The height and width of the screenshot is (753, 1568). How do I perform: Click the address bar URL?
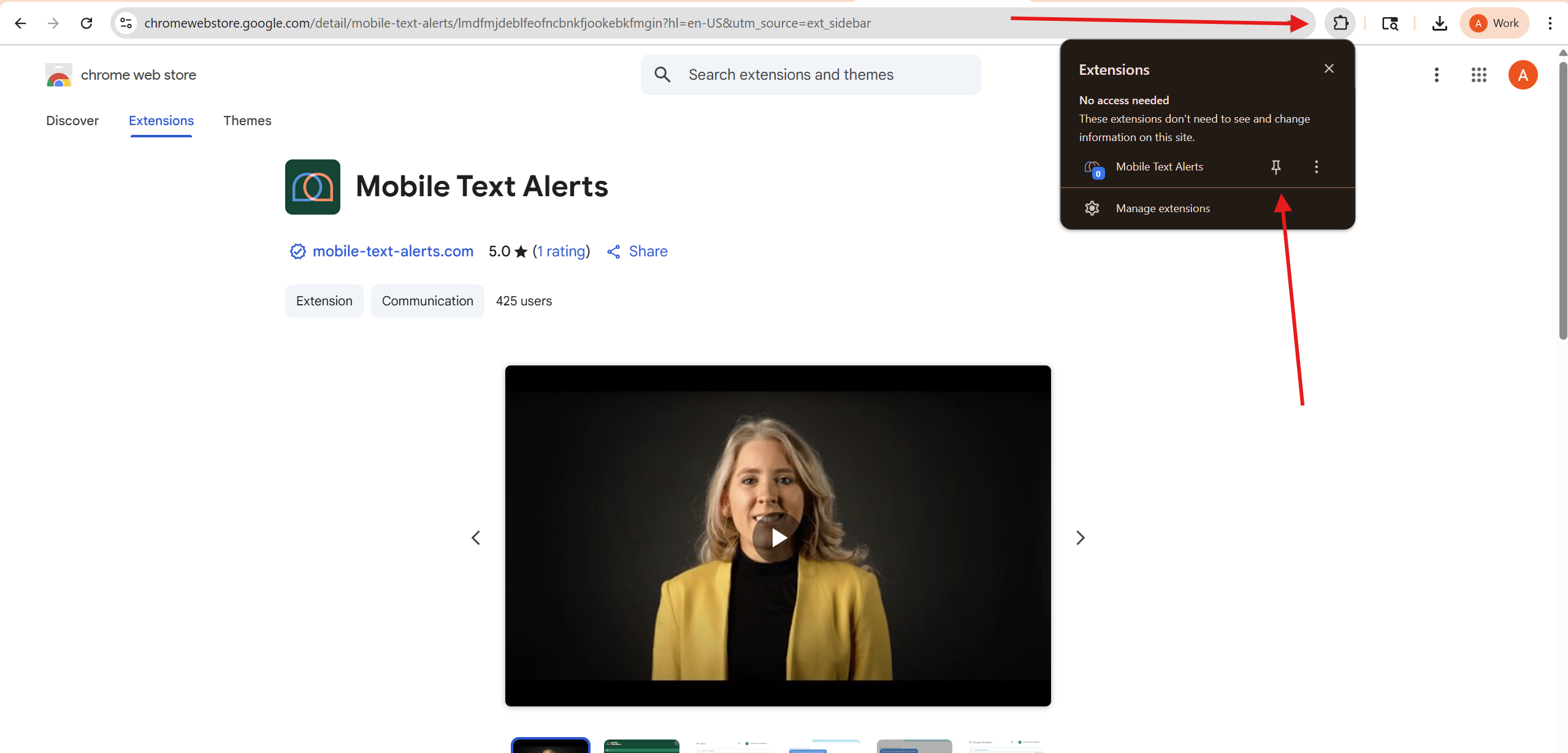(507, 23)
